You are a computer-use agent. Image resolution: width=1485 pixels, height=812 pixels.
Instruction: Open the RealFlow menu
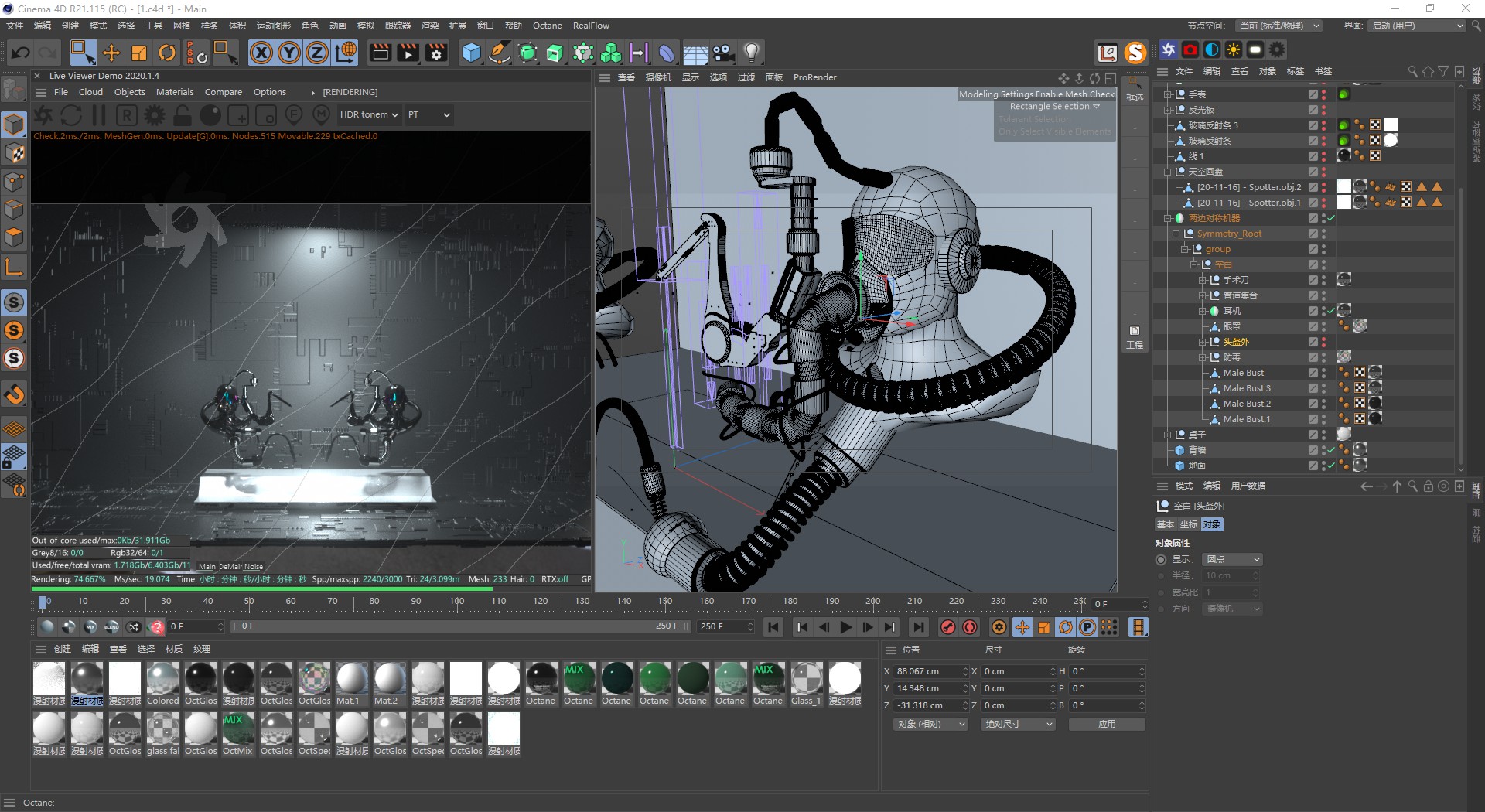click(x=591, y=26)
